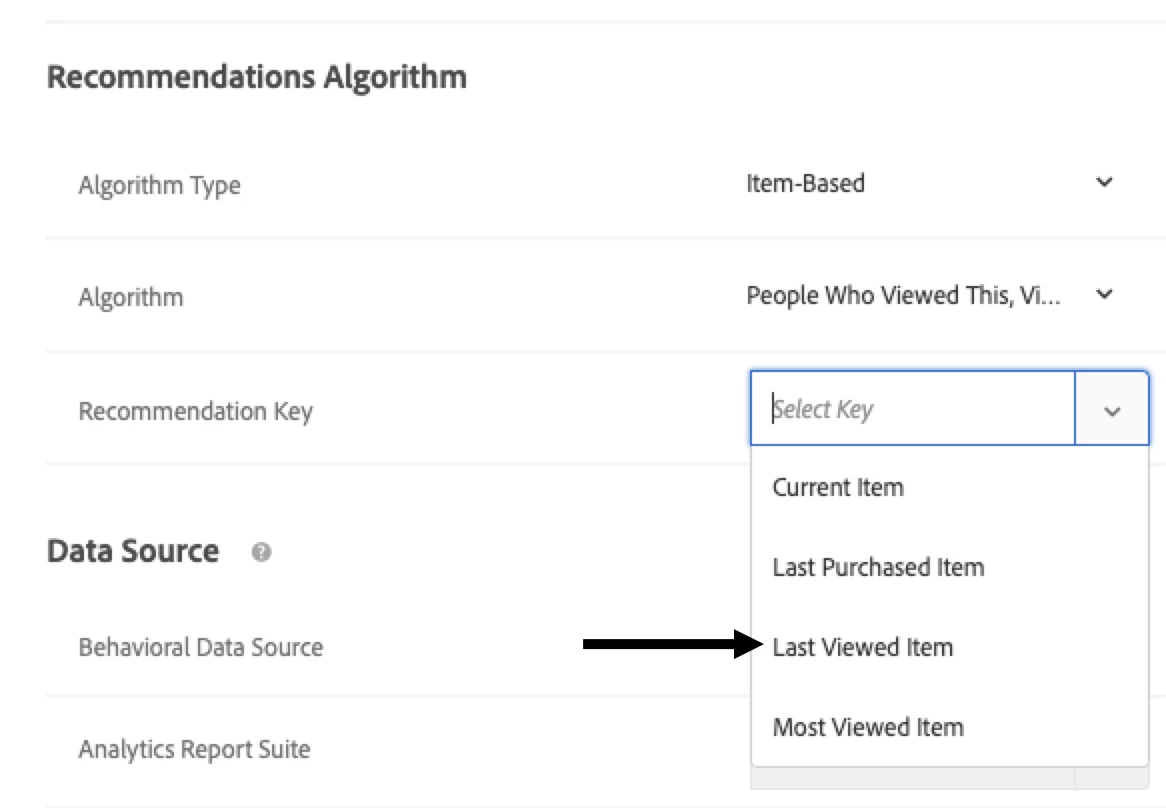Choose Current Item from the key list
The width and height of the screenshot is (1166, 808).
[838, 488]
